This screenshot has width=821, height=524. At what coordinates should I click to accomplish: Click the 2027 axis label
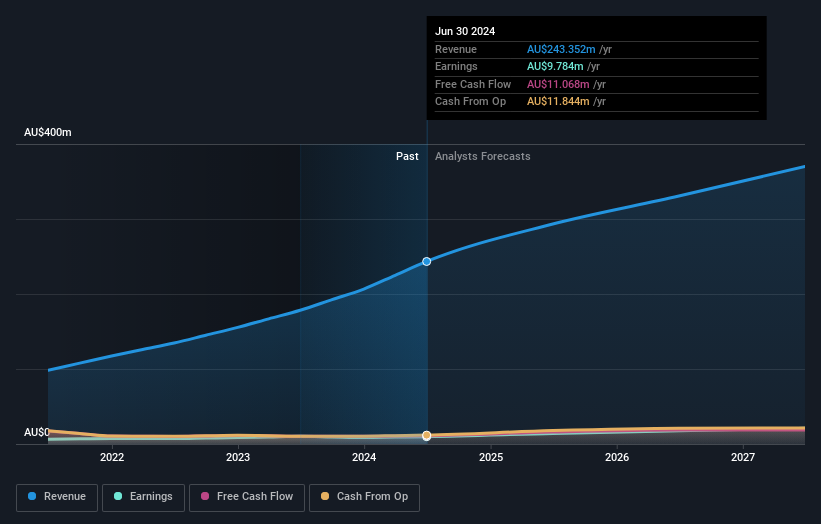[x=742, y=457]
